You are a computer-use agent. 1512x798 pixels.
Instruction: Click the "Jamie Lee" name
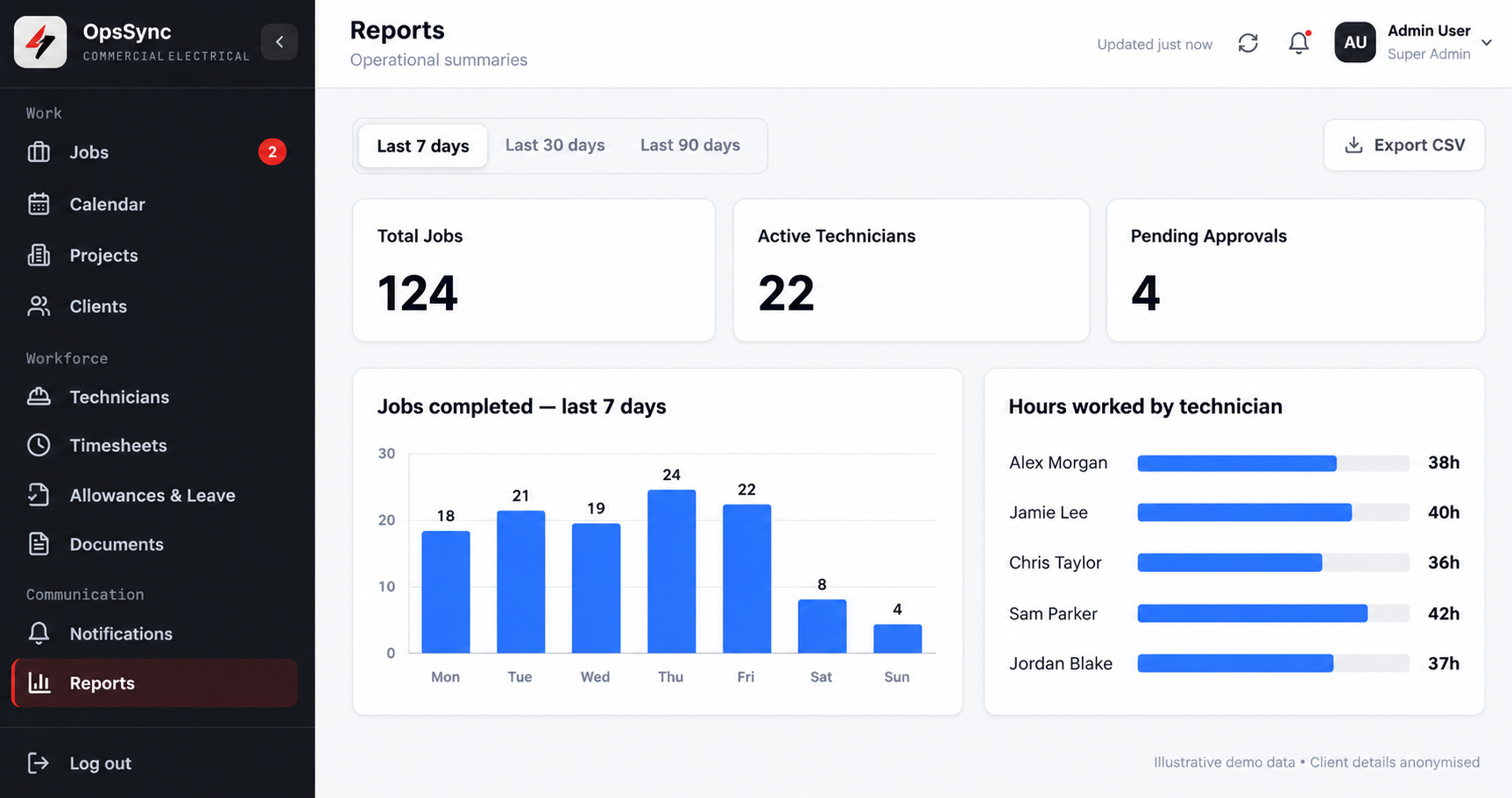(x=1049, y=512)
